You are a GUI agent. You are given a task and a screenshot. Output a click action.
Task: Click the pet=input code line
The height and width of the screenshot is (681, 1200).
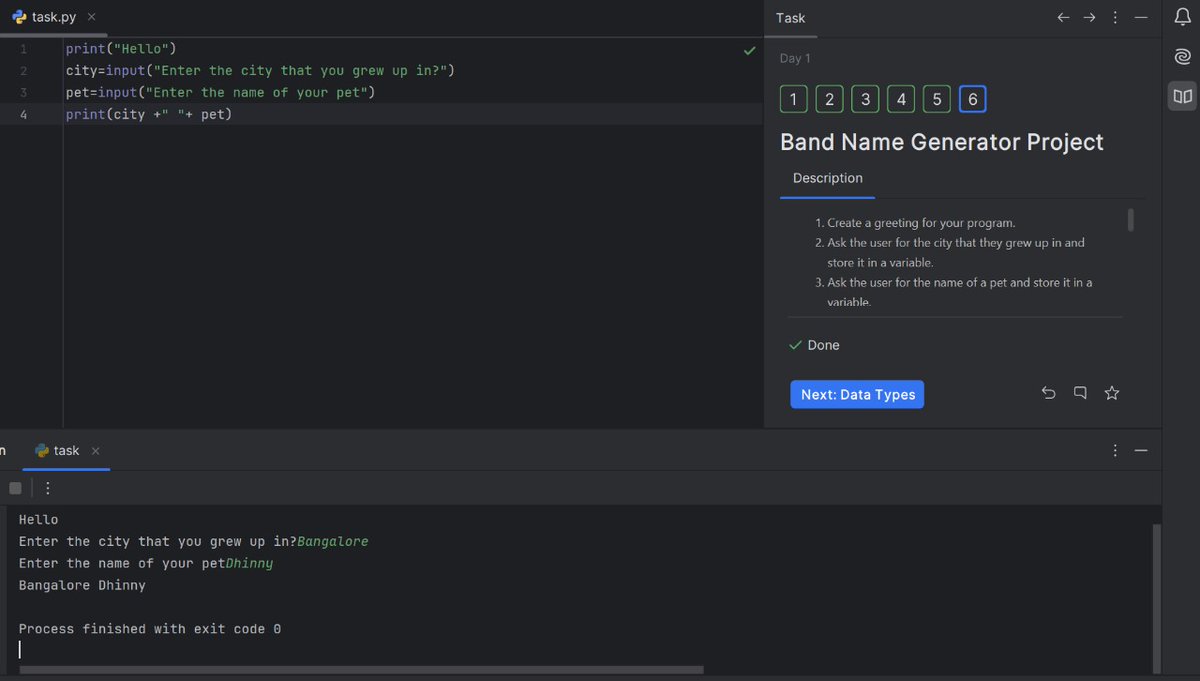[x=220, y=92]
